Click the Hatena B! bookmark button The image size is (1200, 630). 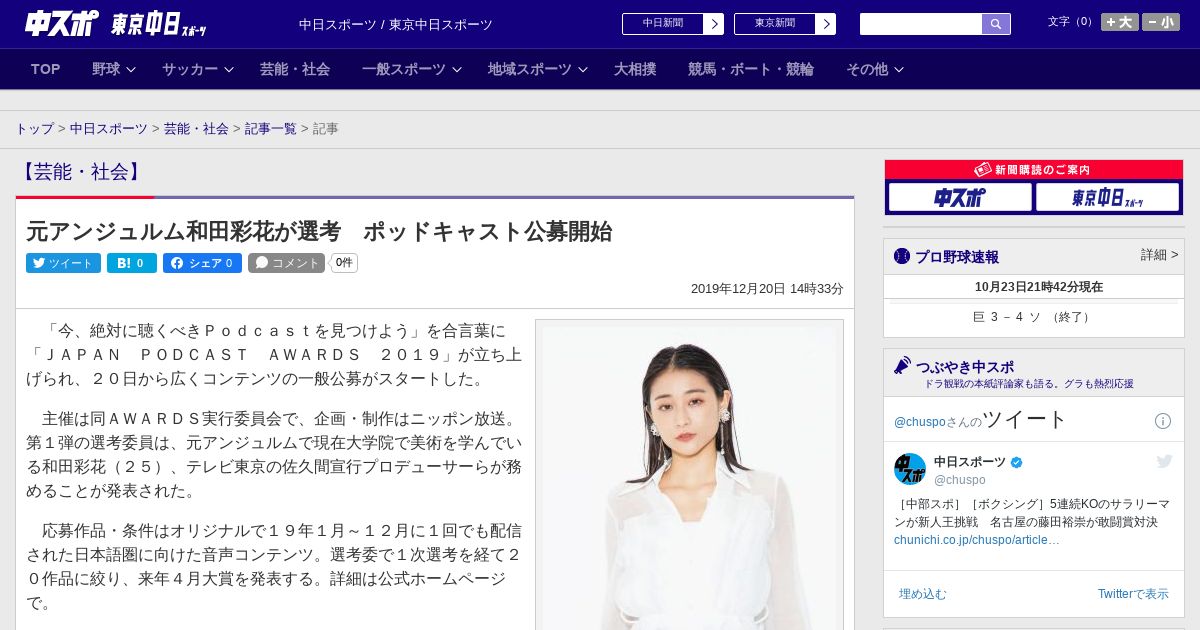coord(132,263)
